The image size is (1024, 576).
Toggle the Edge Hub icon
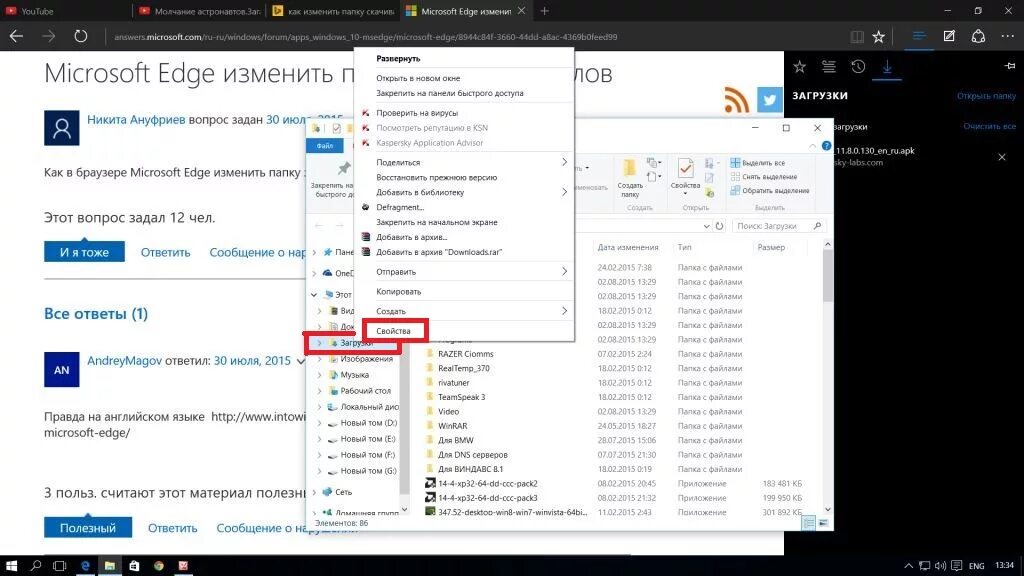click(918, 37)
